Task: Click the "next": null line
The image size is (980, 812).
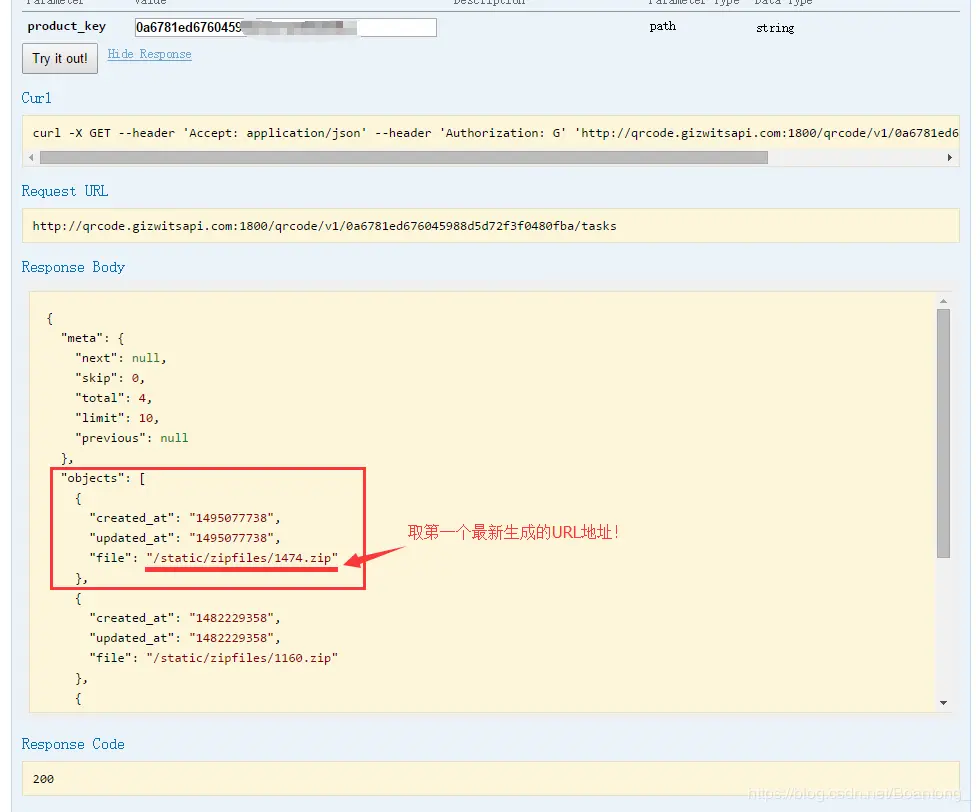Action: tap(121, 358)
